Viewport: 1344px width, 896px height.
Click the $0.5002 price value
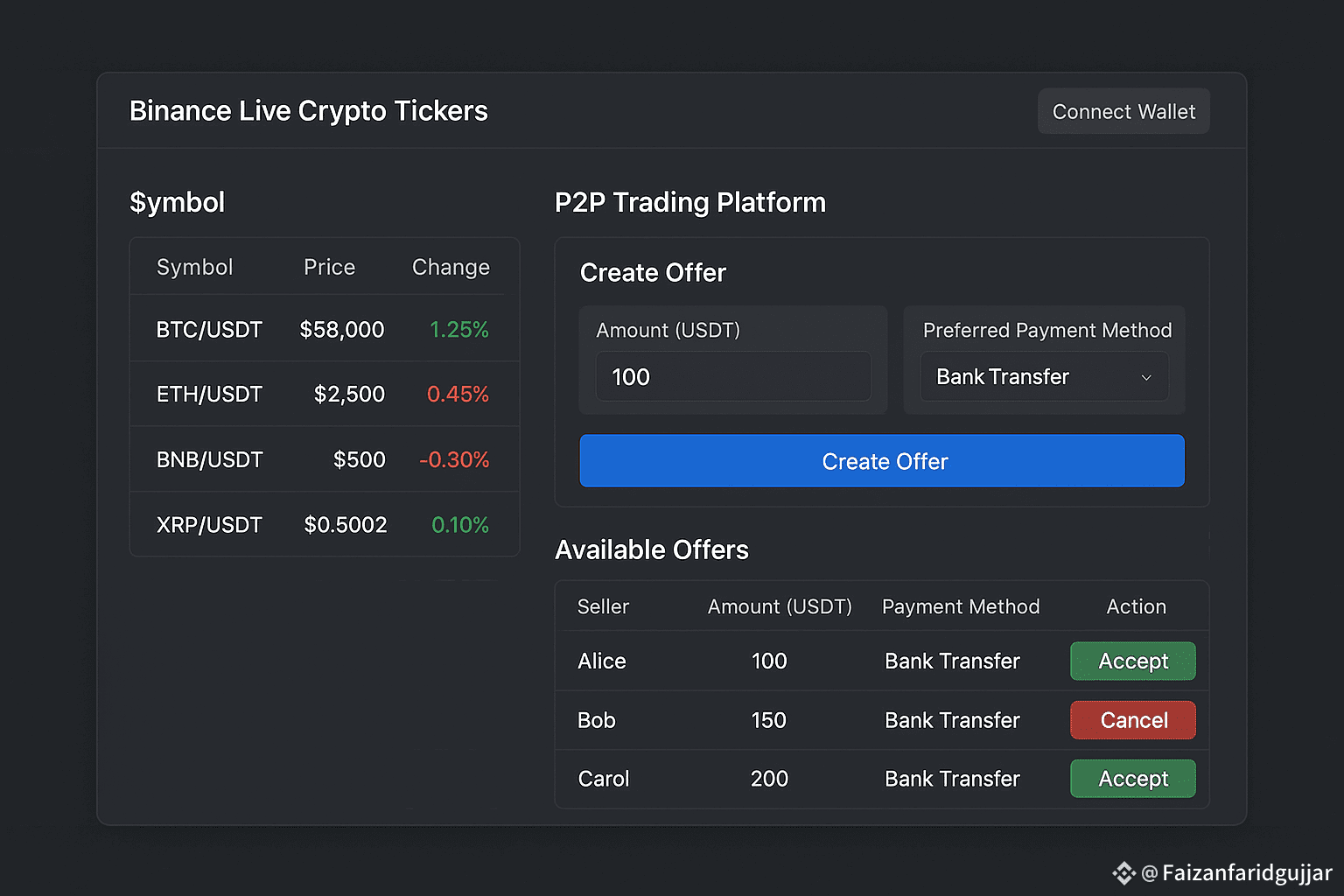[346, 525]
